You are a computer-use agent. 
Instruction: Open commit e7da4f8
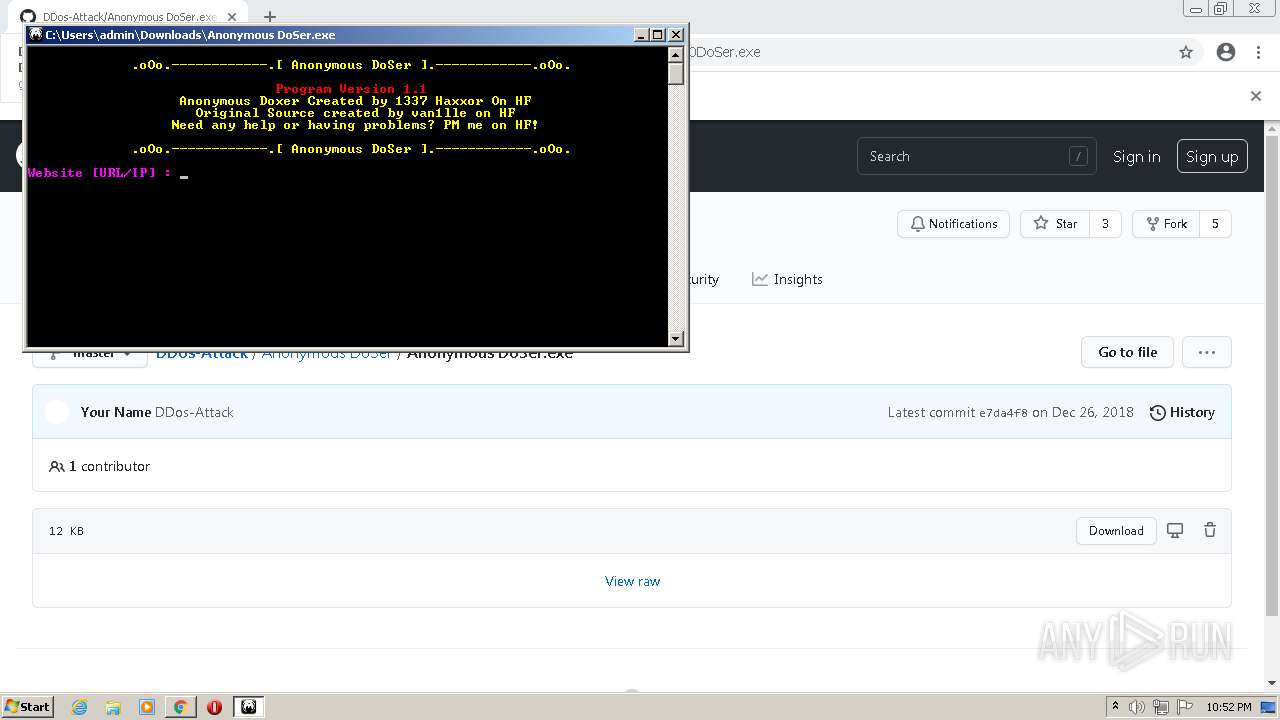pyautogui.click(x=1003, y=413)
